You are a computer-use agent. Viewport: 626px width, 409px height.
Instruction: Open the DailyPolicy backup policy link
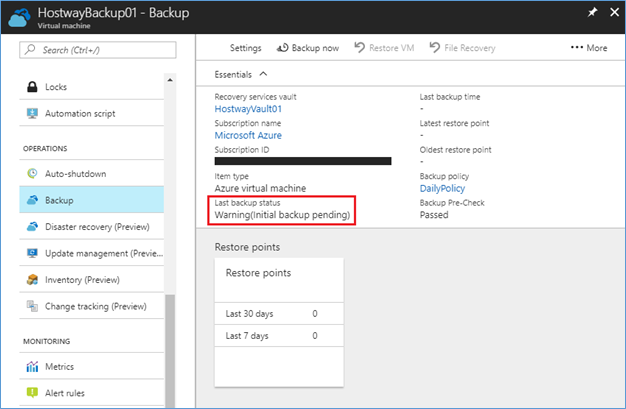pyautogui.click(x=442, y=188)
